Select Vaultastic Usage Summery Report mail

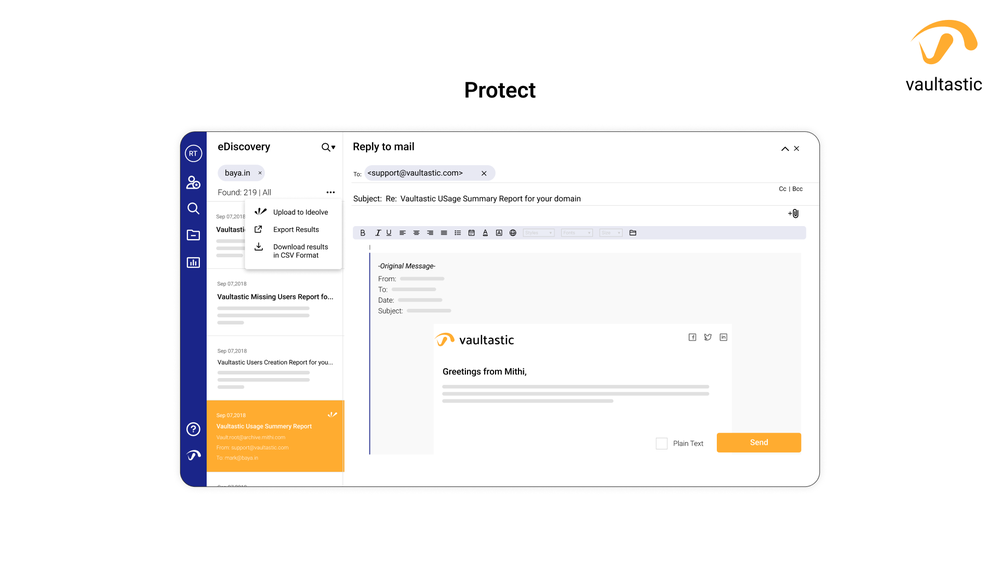(275, 436)
